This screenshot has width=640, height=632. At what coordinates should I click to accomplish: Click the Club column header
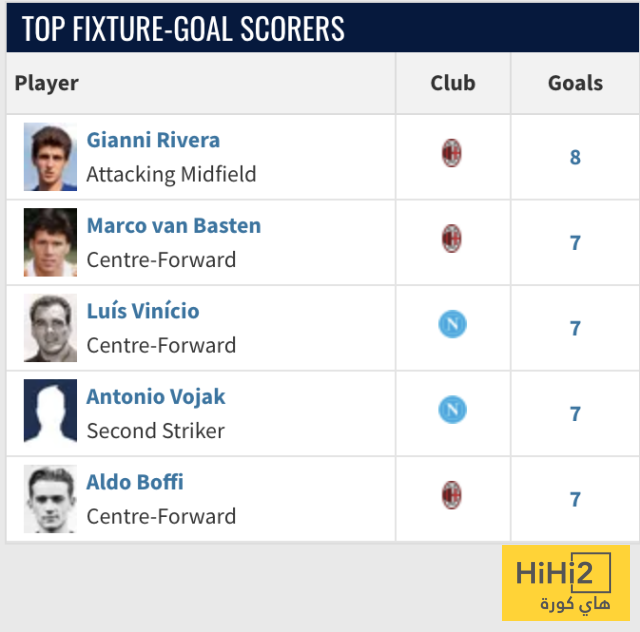pyautogui.click(x=453, y=83)
